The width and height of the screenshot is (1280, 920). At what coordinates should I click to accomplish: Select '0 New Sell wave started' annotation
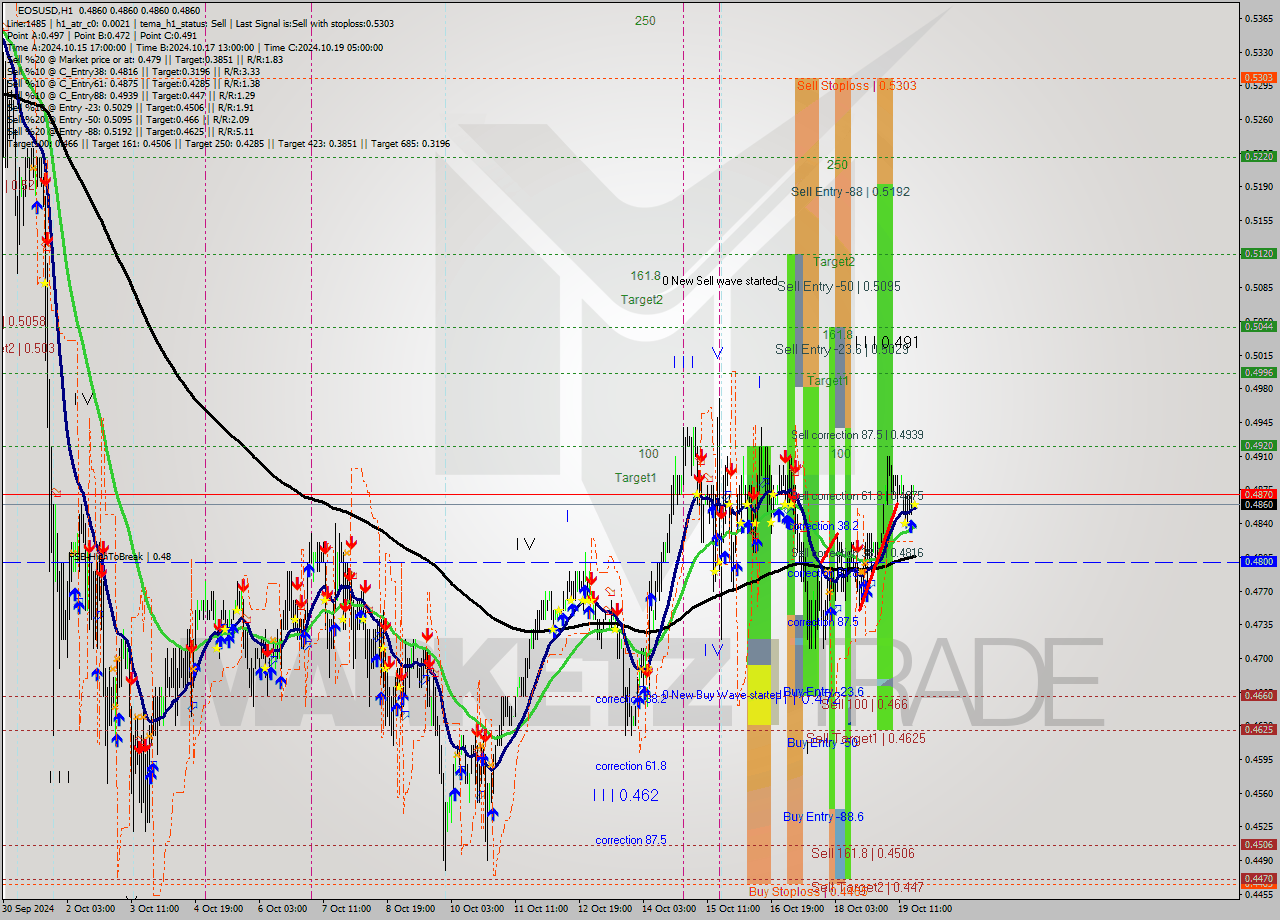(720, 281)
